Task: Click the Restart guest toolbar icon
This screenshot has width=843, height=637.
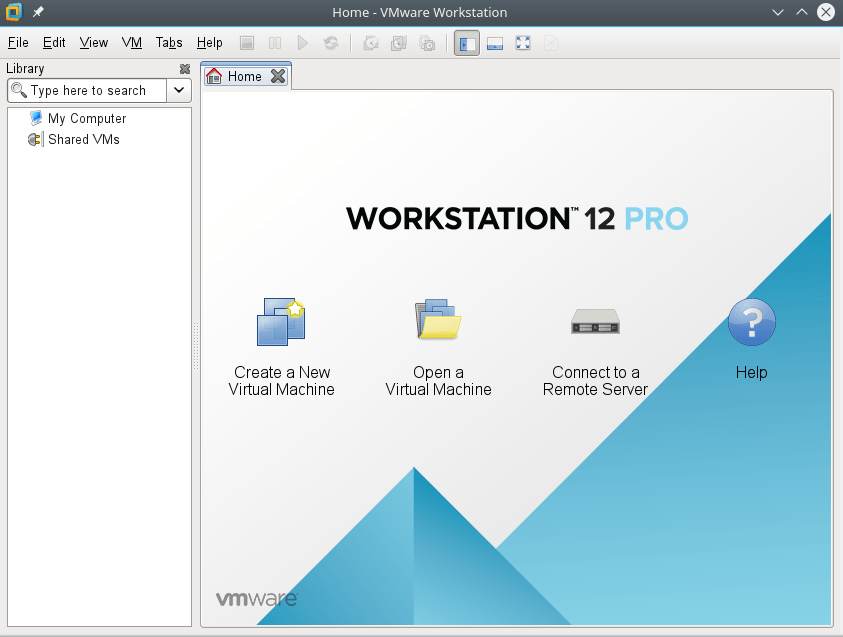Action: (331, 43)
